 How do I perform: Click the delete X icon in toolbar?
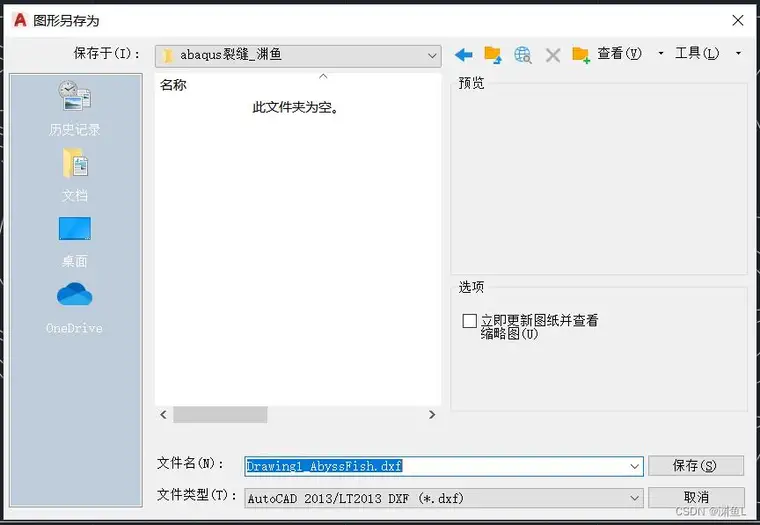pyautogui.click(x=553, y=55)
